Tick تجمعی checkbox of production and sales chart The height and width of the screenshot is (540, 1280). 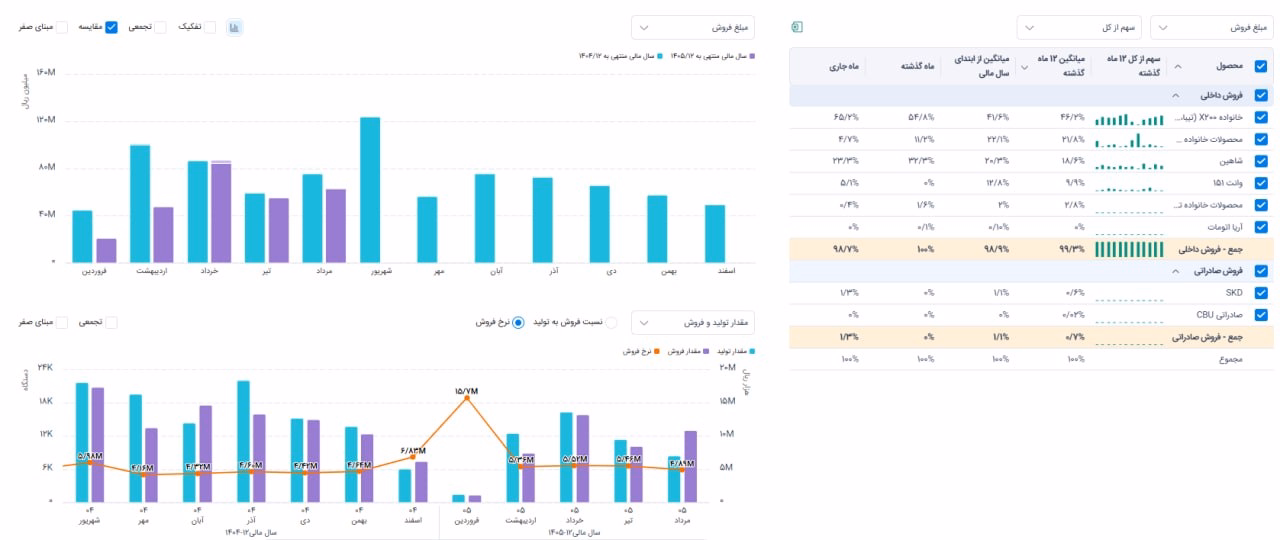[111, 322]
